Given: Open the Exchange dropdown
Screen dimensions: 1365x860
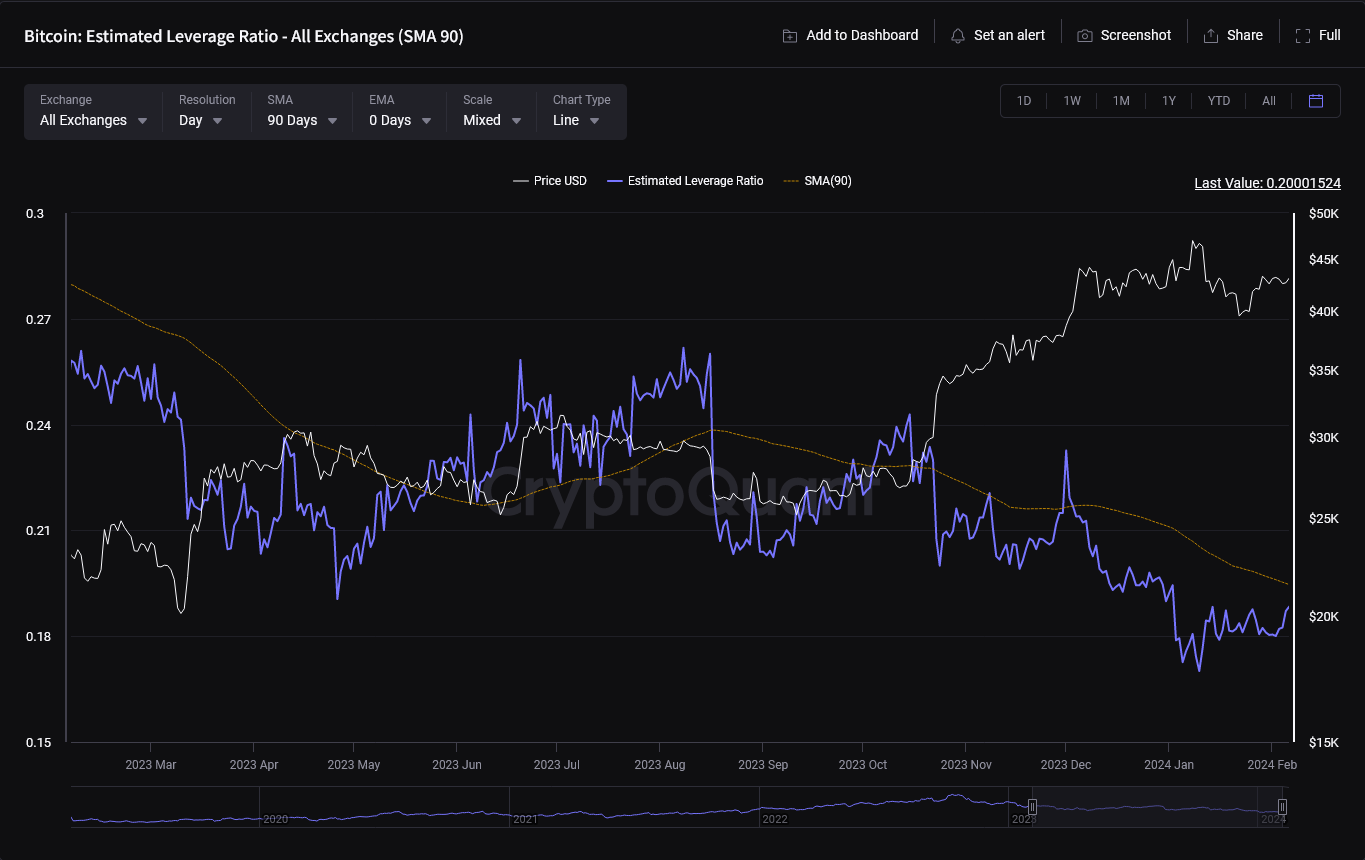Looking at the screenshot, I should point(93,120).
